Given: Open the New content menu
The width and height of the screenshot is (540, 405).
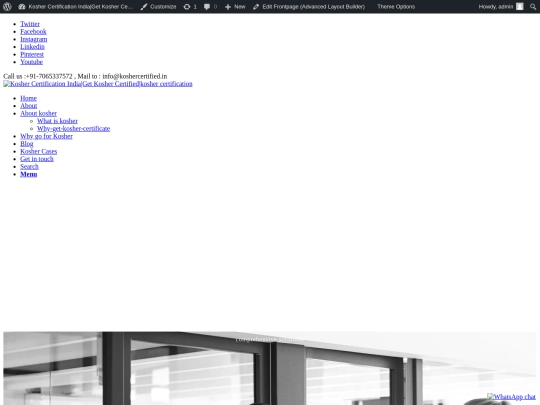Looking at the screenshot, I should (x=235, y=7).
